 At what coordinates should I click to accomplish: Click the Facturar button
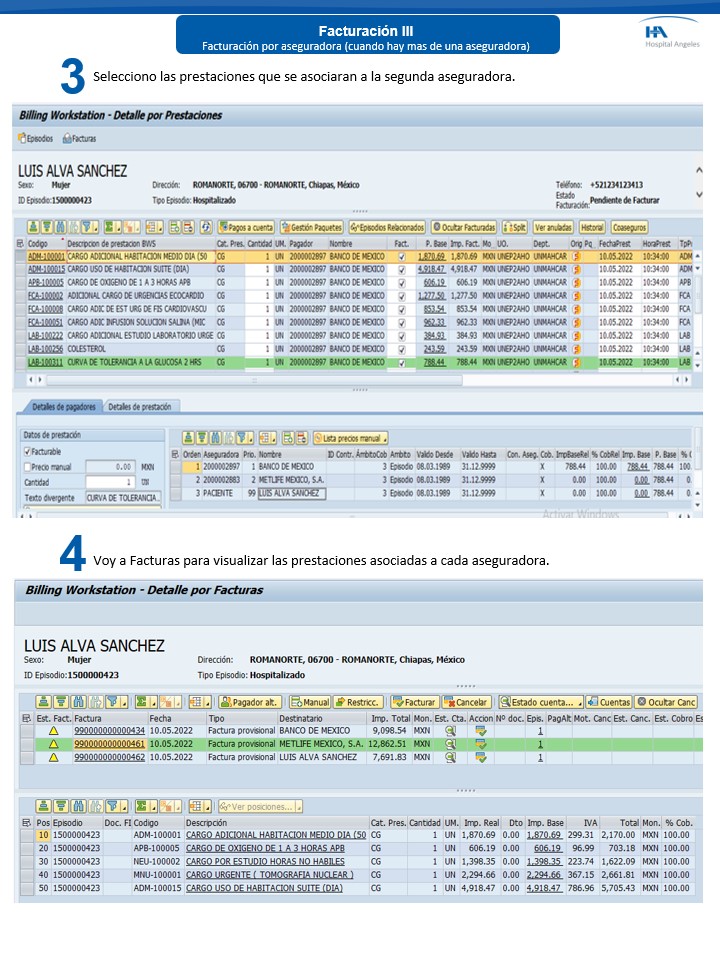click(x=415, y=702)
